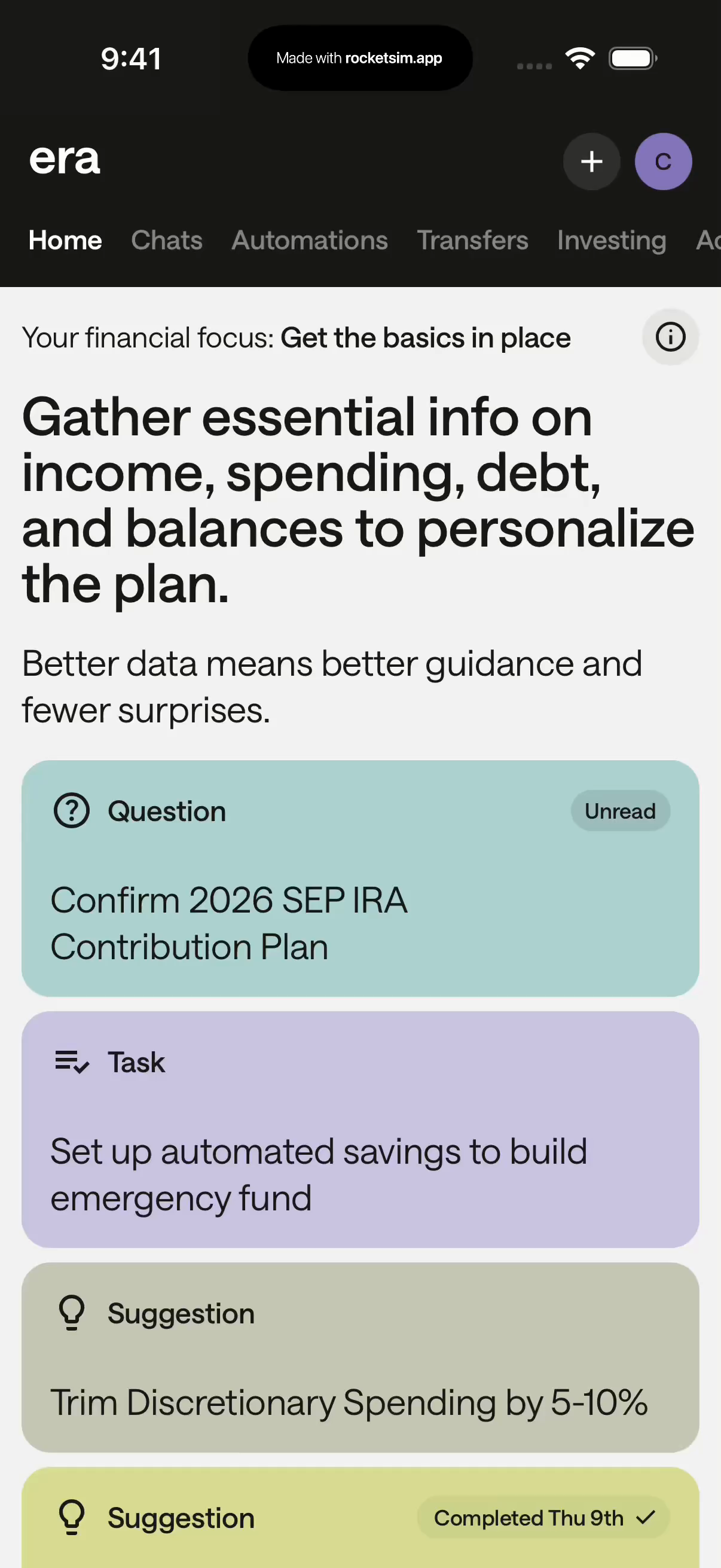721x1568 pixels.
Task: Open the Investing tab
Action: point(612,240)
